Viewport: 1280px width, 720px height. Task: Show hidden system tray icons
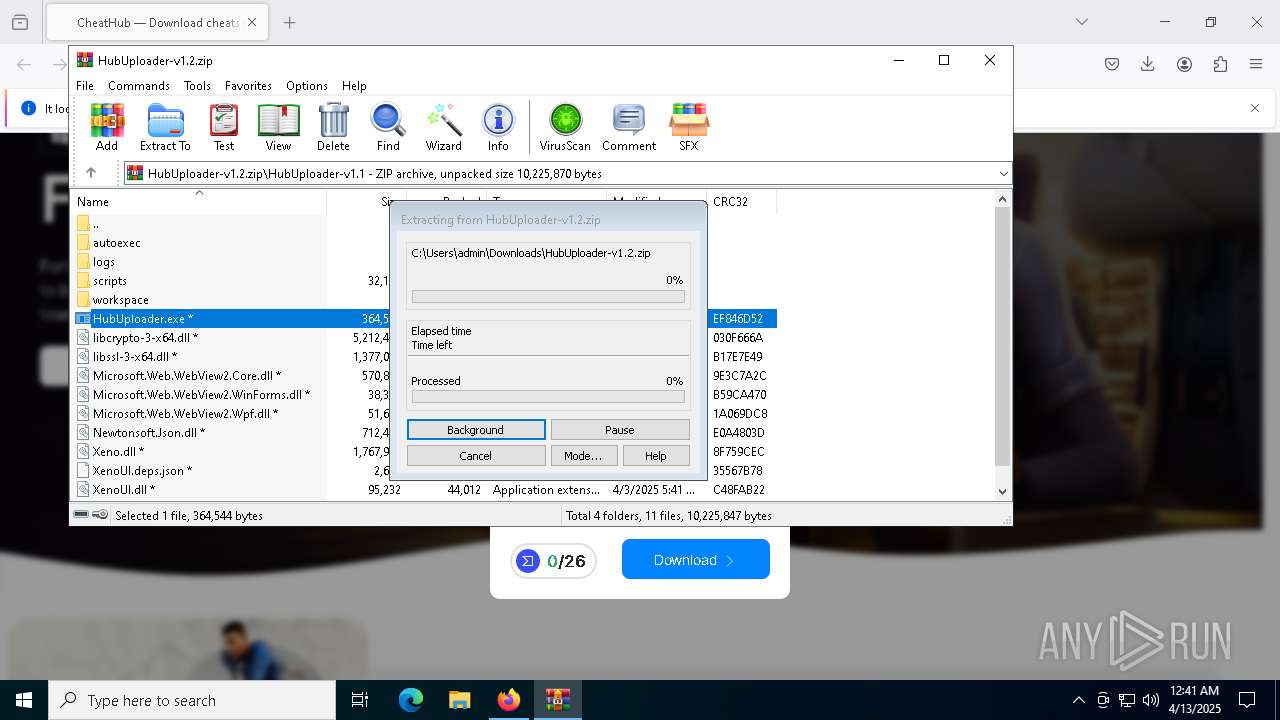pyautogui.click(x=1078, y=700)
